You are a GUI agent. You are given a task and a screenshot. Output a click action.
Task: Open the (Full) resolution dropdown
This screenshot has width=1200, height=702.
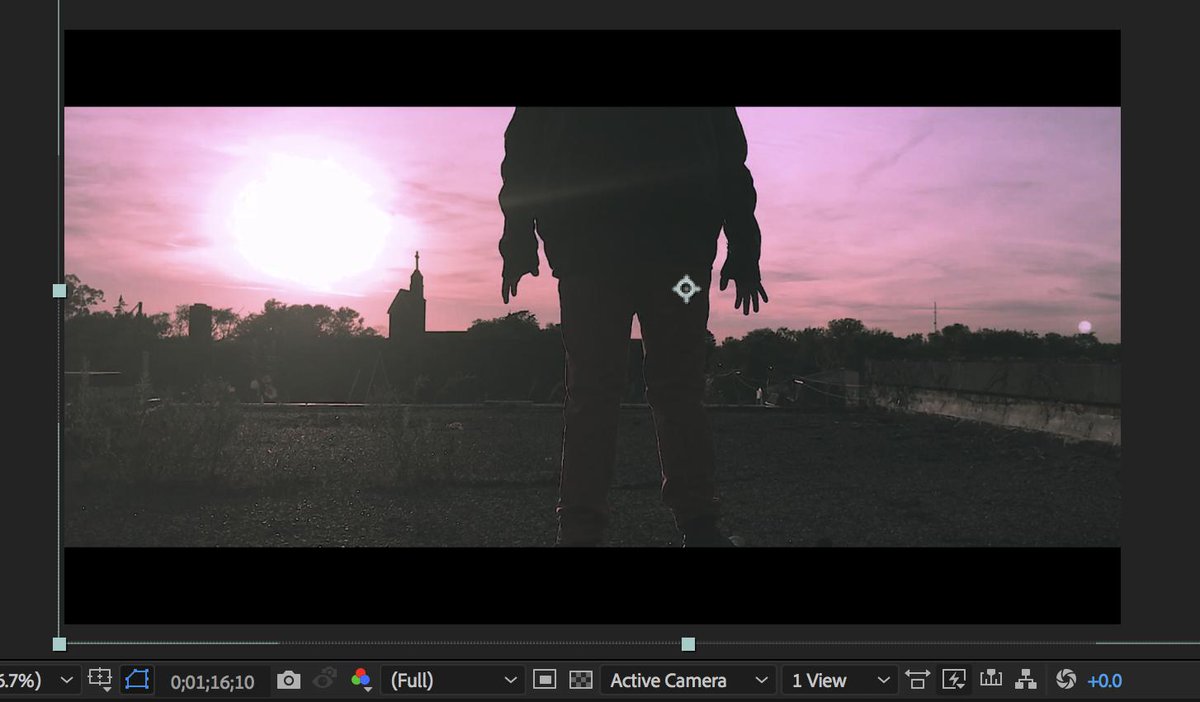[x=452, y=681]
